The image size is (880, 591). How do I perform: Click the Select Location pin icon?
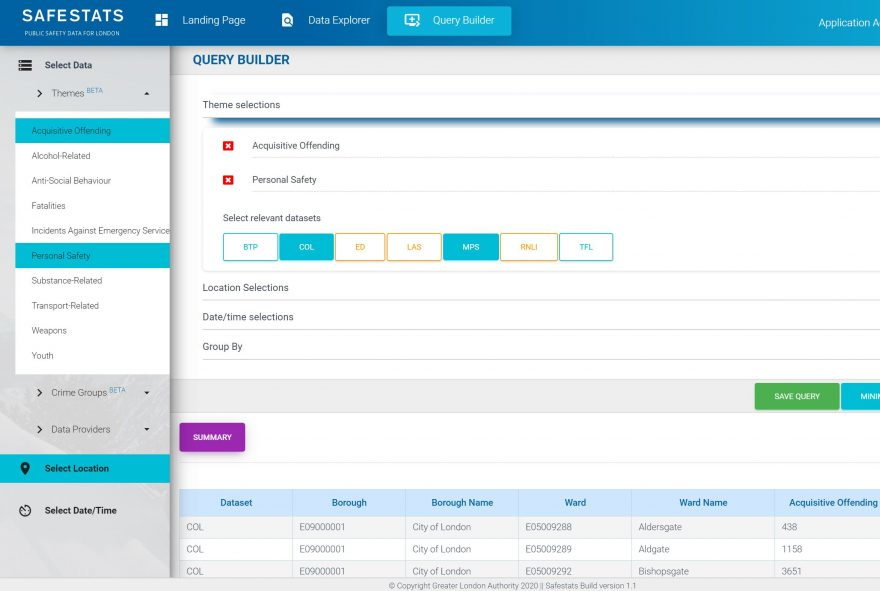tap(25, 468)
